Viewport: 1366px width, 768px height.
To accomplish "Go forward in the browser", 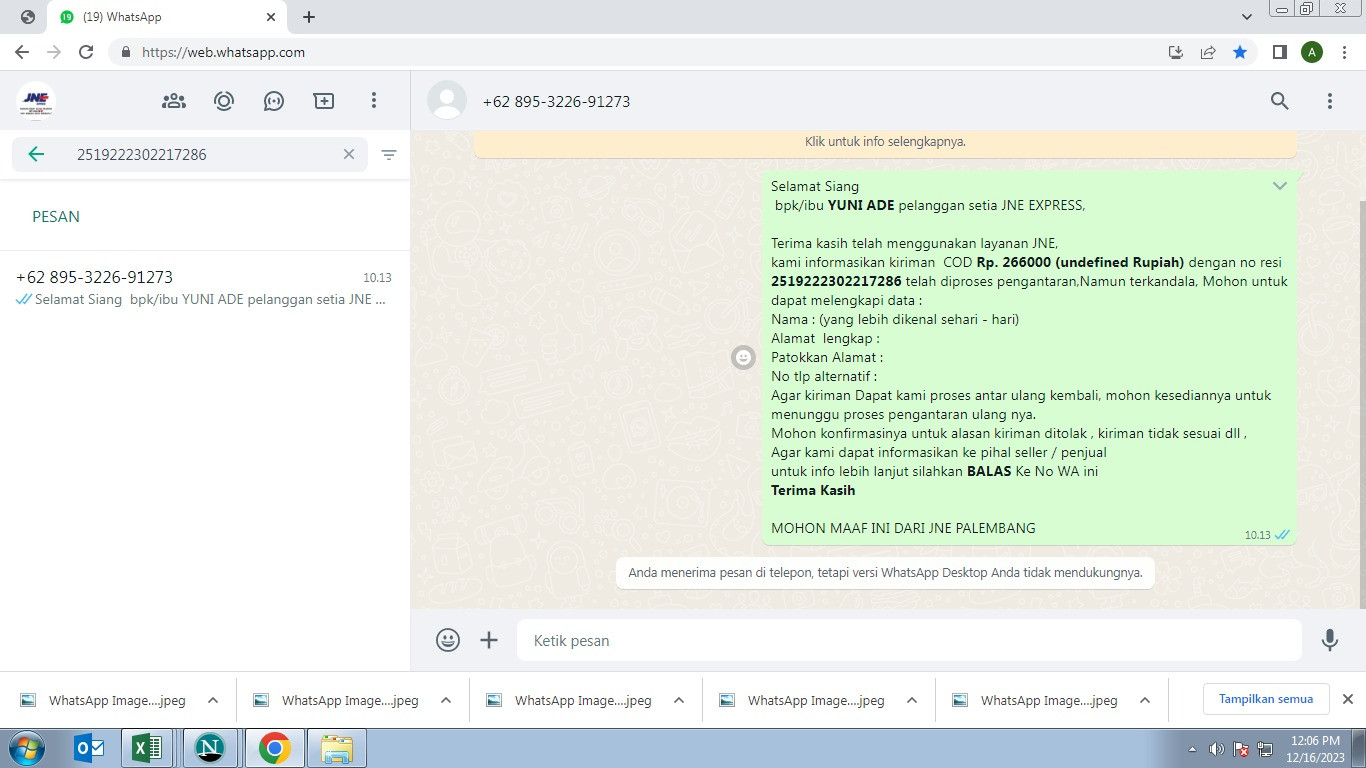I will tap(54, 52).
